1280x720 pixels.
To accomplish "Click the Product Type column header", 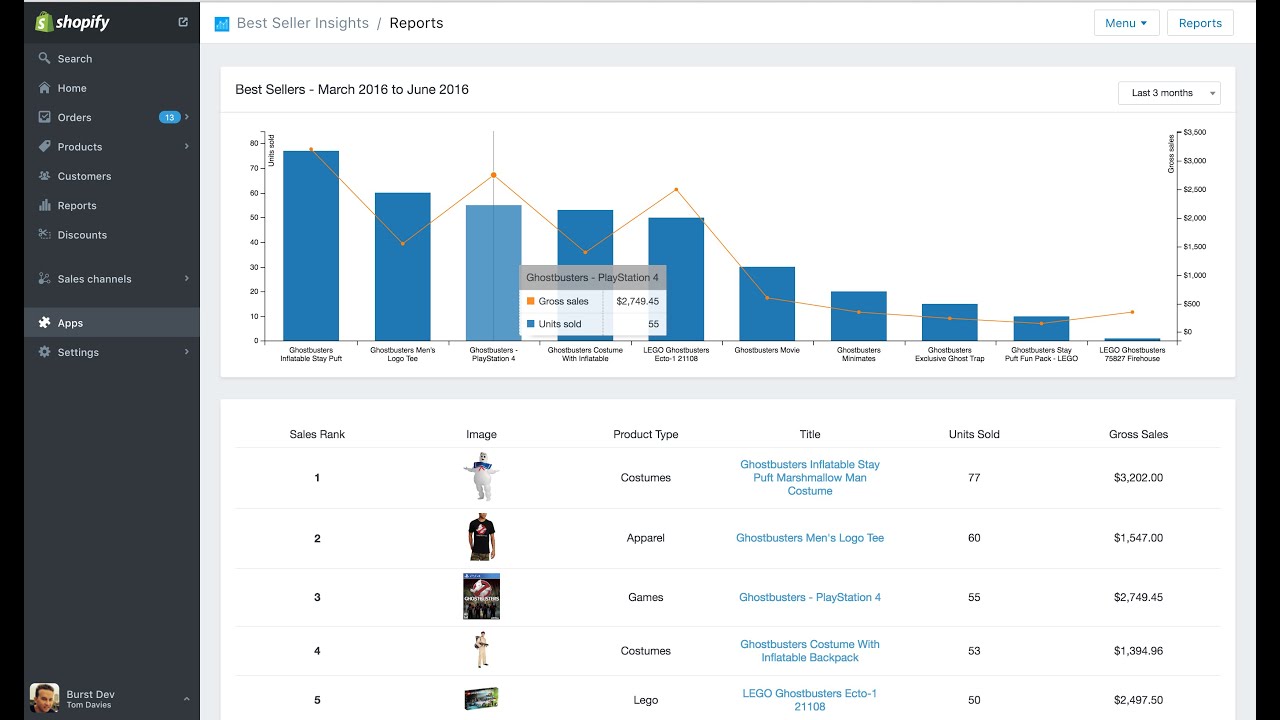I will pos(646,434).
